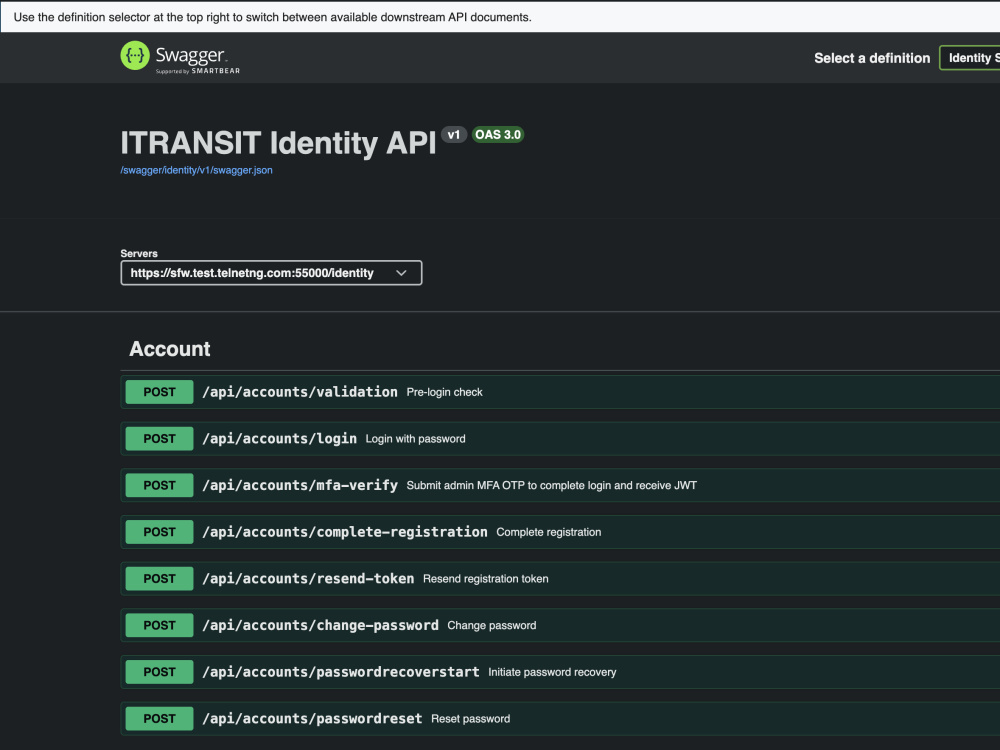Click the OAS 3.0 badge
Image resolution: width=1000 pixels, height=750 pixels.
tap(498, 135)
